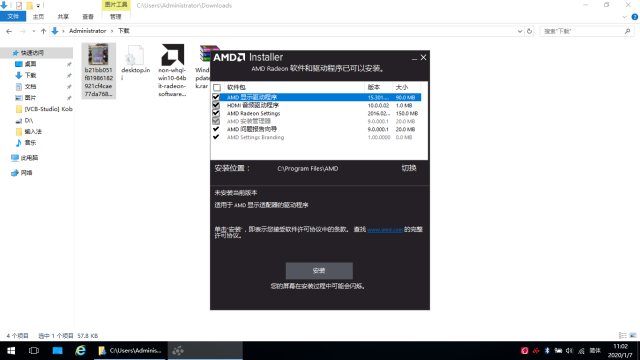Click 切换 to change install location
Viewport: 640px width, 360px height.
(409, 168)
